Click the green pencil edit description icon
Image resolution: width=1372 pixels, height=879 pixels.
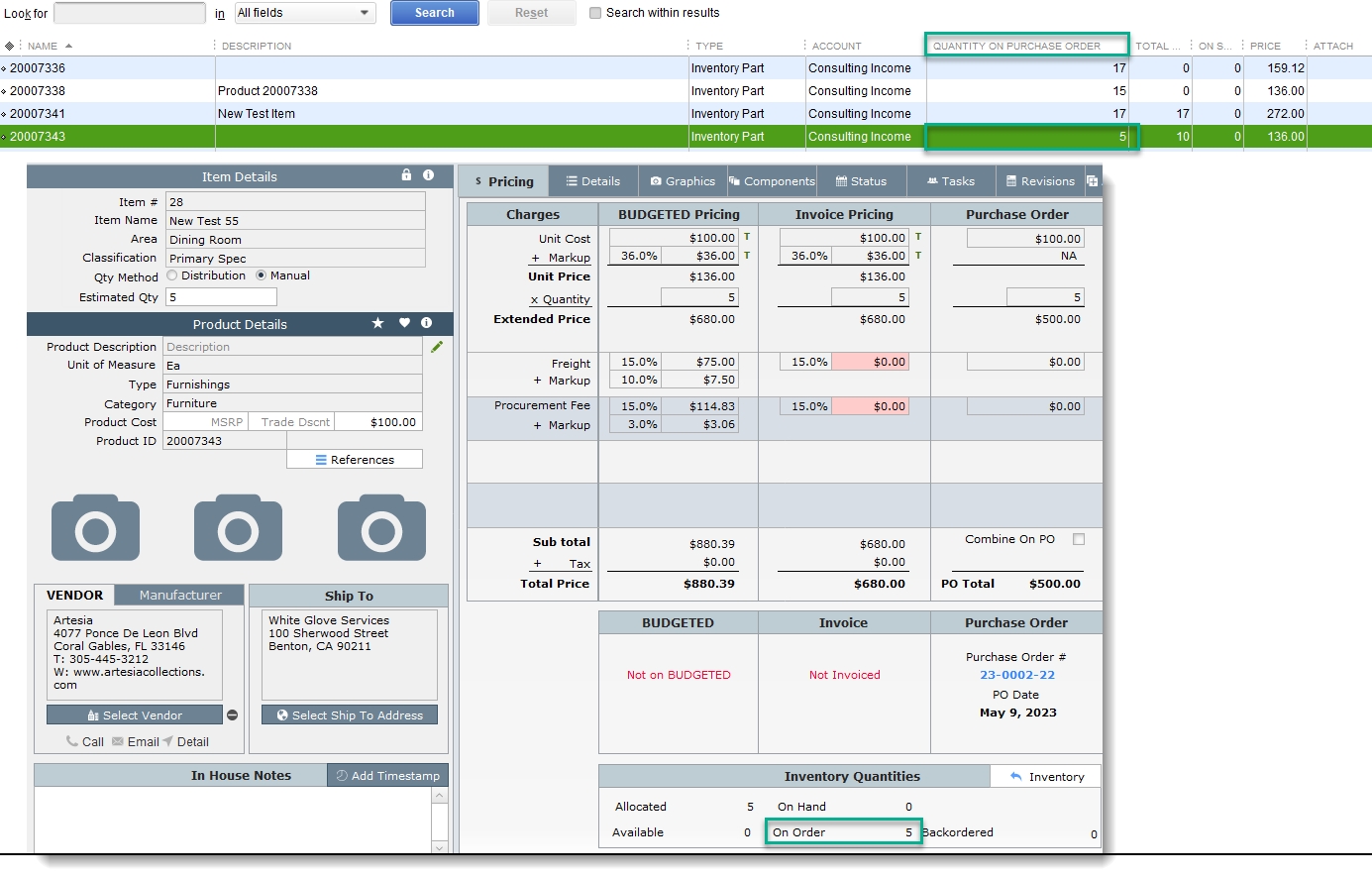point(437,347)
